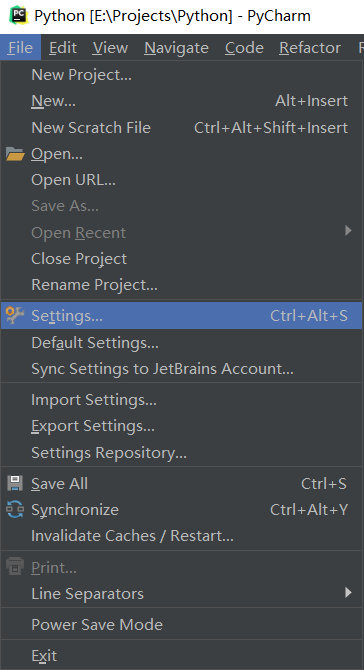Expand the Open Recent submenu arrow
This screenshot has height=670, width=364.
[348, 231]
